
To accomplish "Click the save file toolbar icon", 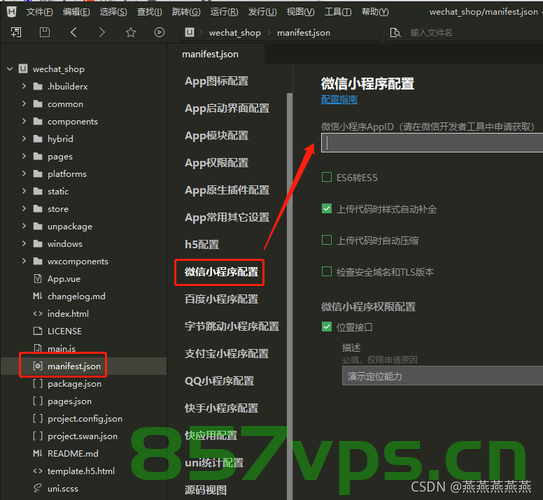I will point(45,33).
